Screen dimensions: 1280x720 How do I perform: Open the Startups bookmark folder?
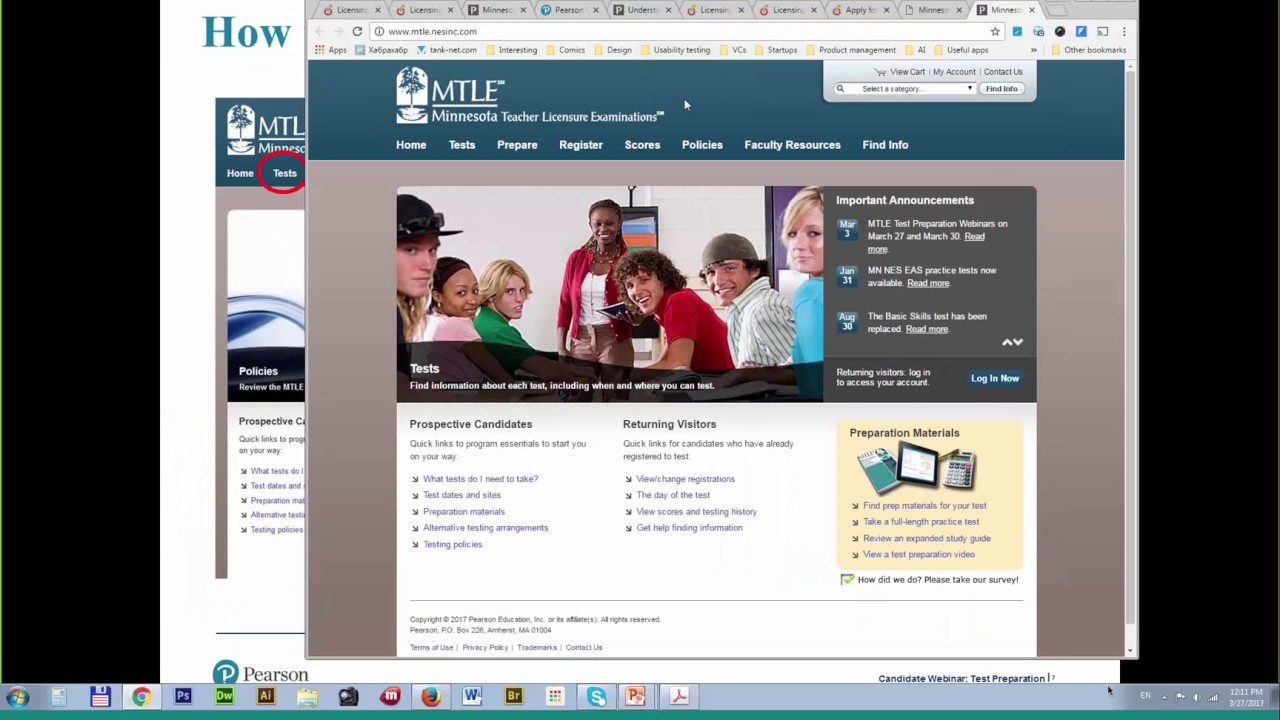click(775, 50)
